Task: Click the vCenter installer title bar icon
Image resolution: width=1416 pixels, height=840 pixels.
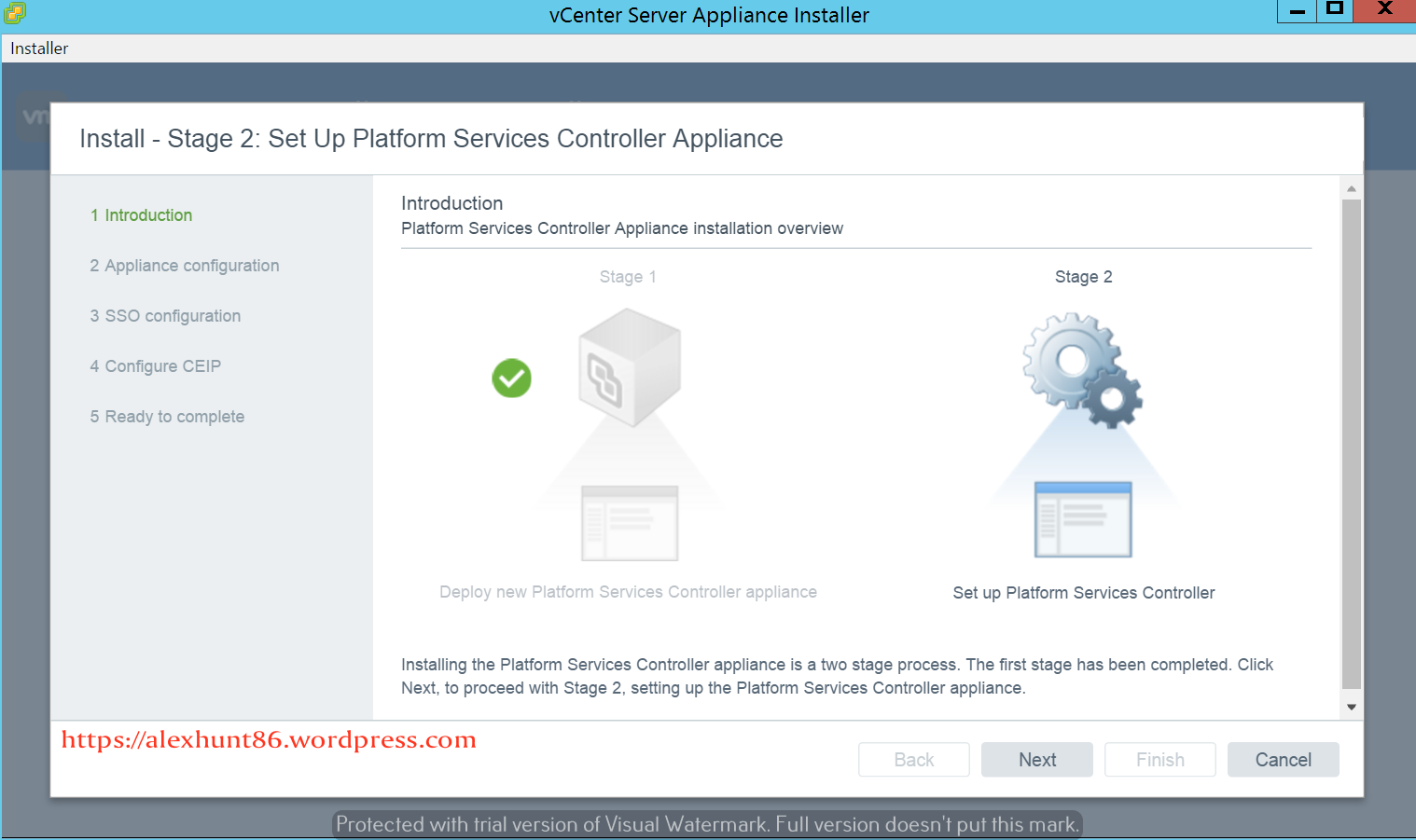Action: 15,13
